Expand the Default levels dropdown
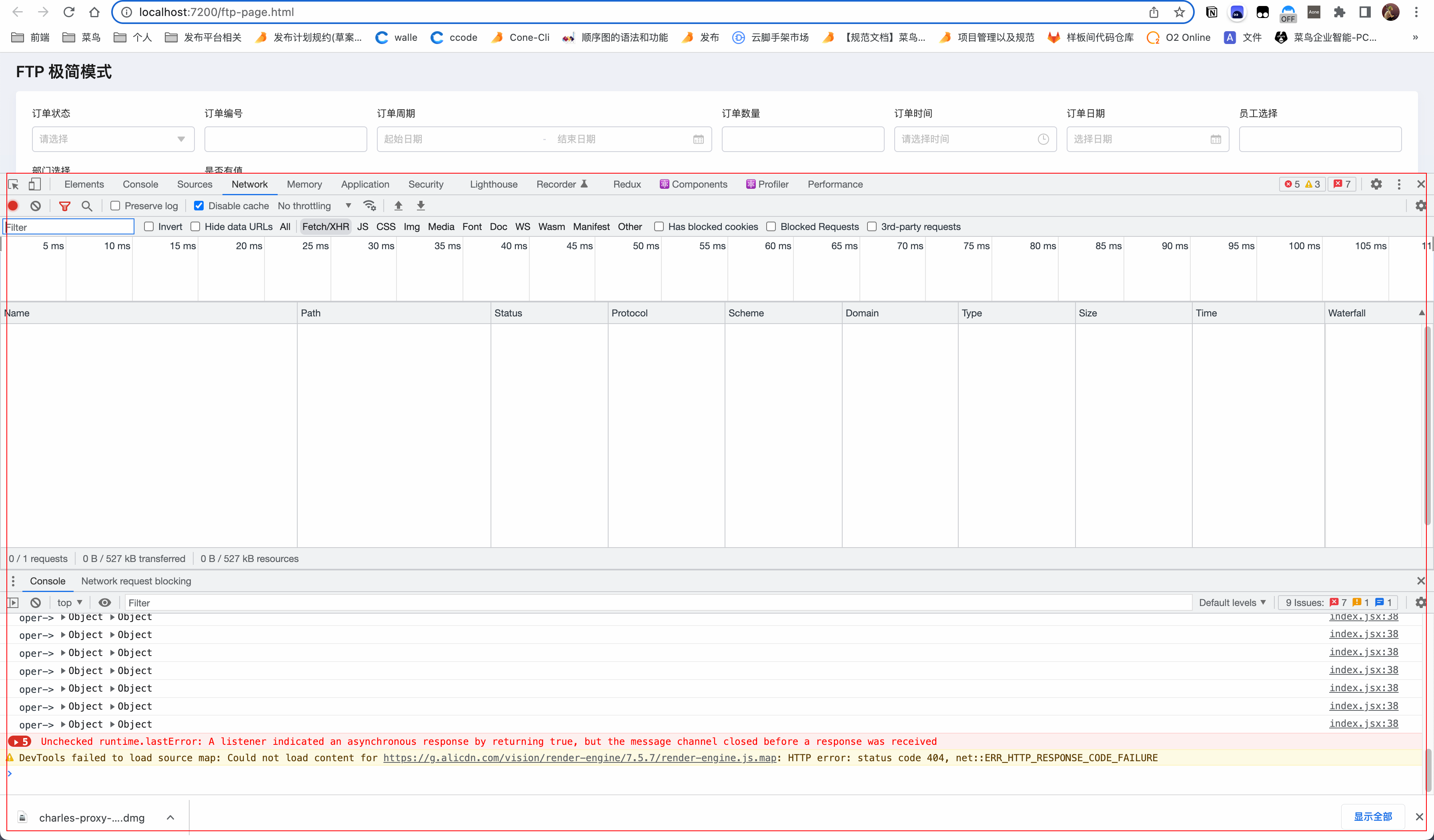The width and height of the screenshot is (1434, 840). 1232,602
